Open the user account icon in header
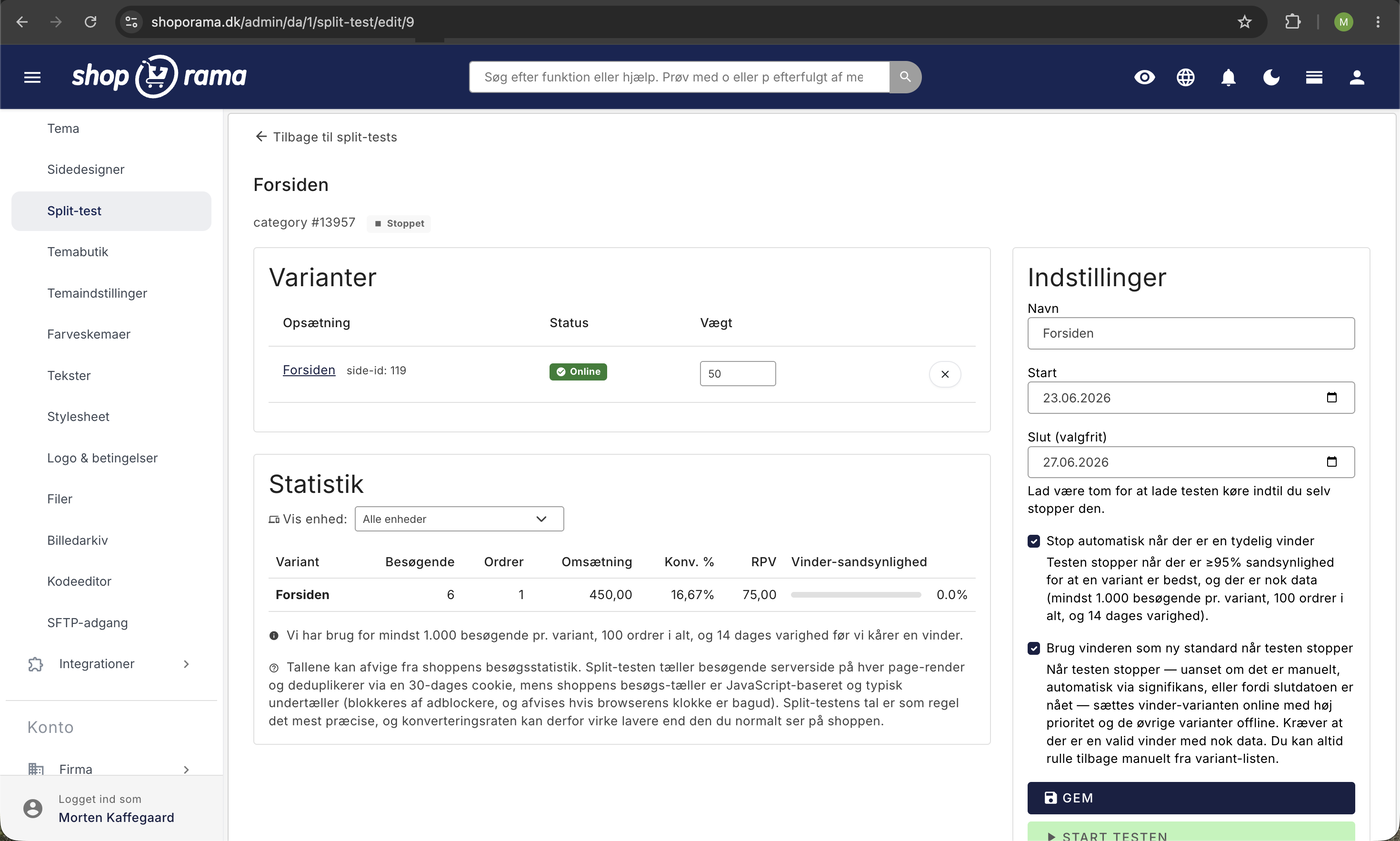 (x=1357, y=77)
